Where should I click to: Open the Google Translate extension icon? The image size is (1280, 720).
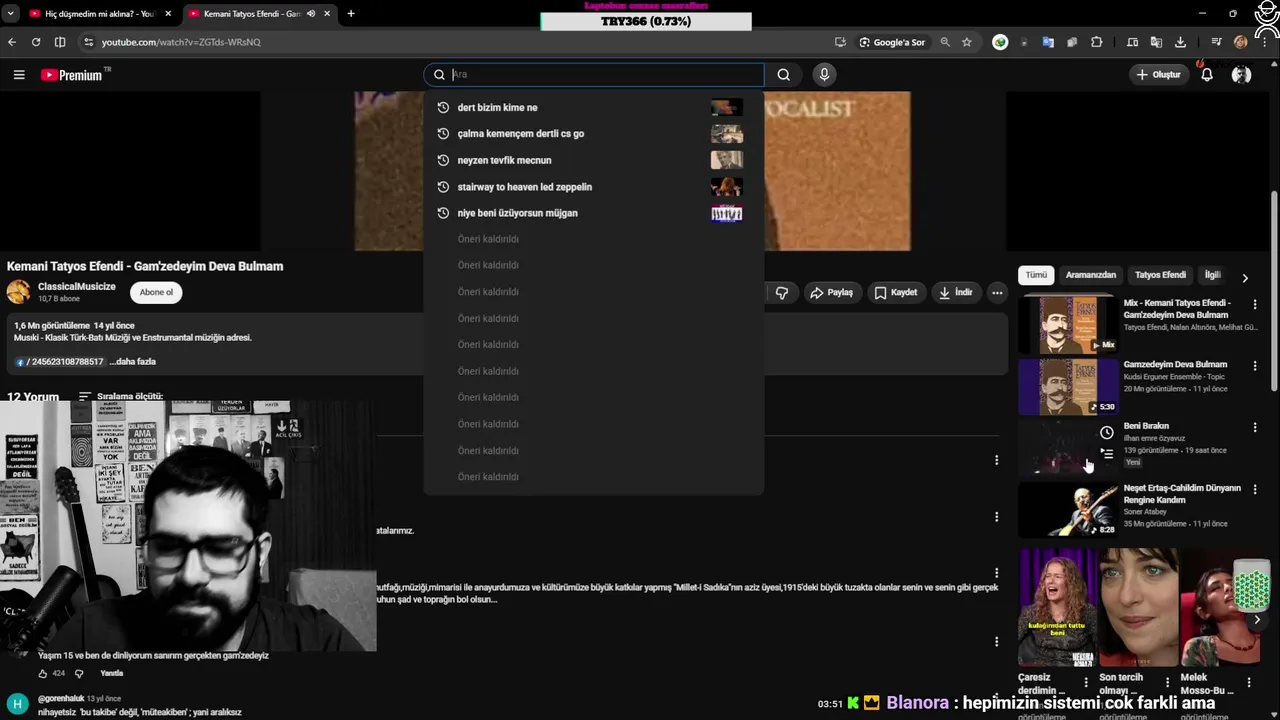tap(1048, 42)
